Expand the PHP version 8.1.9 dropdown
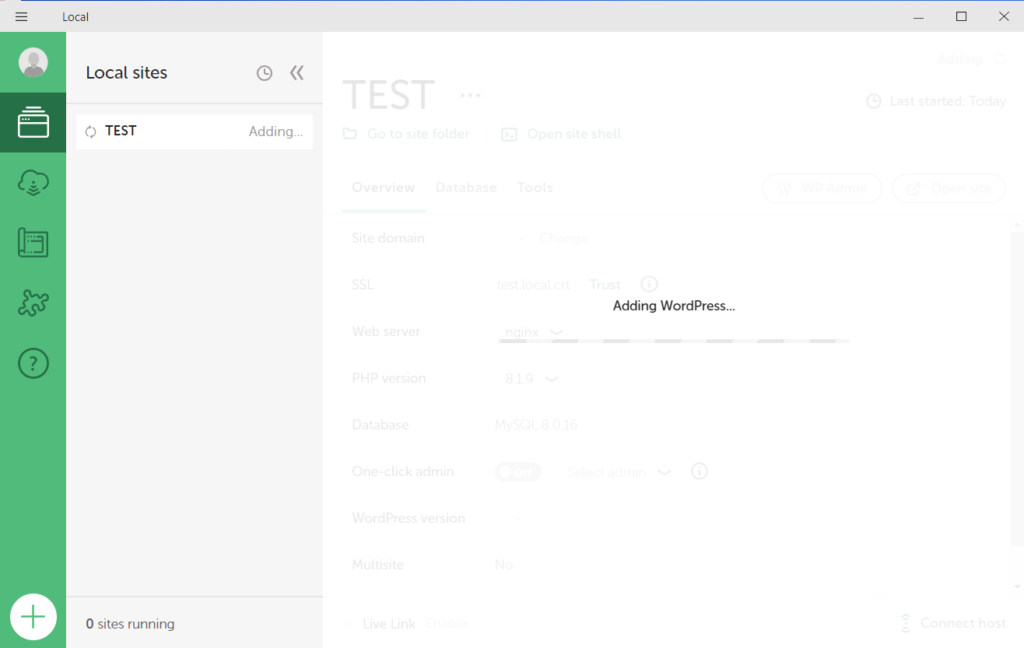The height and width of the screenshot is (648, 1024). [x=531, y=378]
